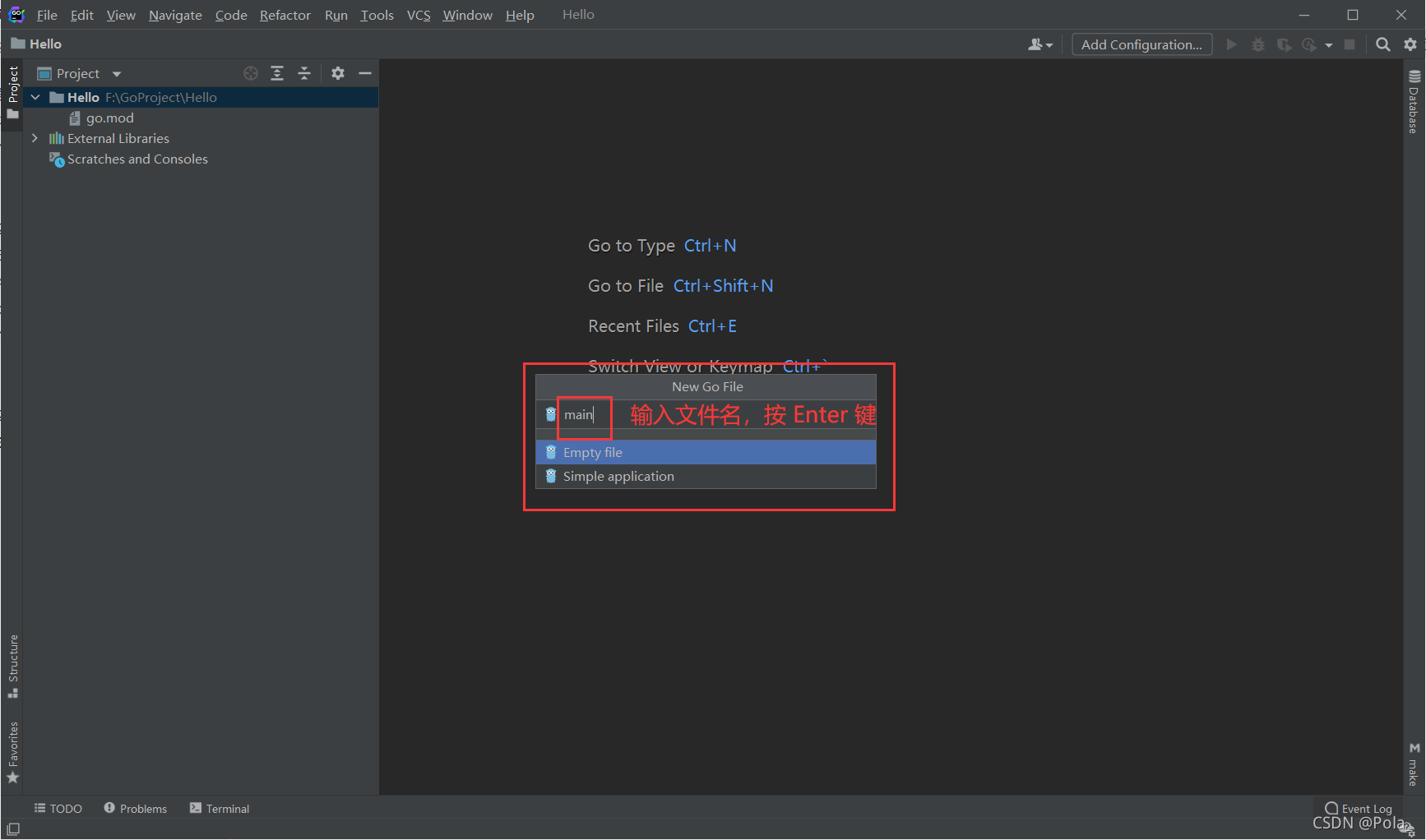The height and width of the screenshot is (840, 1426).
Task: Open the Tools menu
Action: (377, 15)
